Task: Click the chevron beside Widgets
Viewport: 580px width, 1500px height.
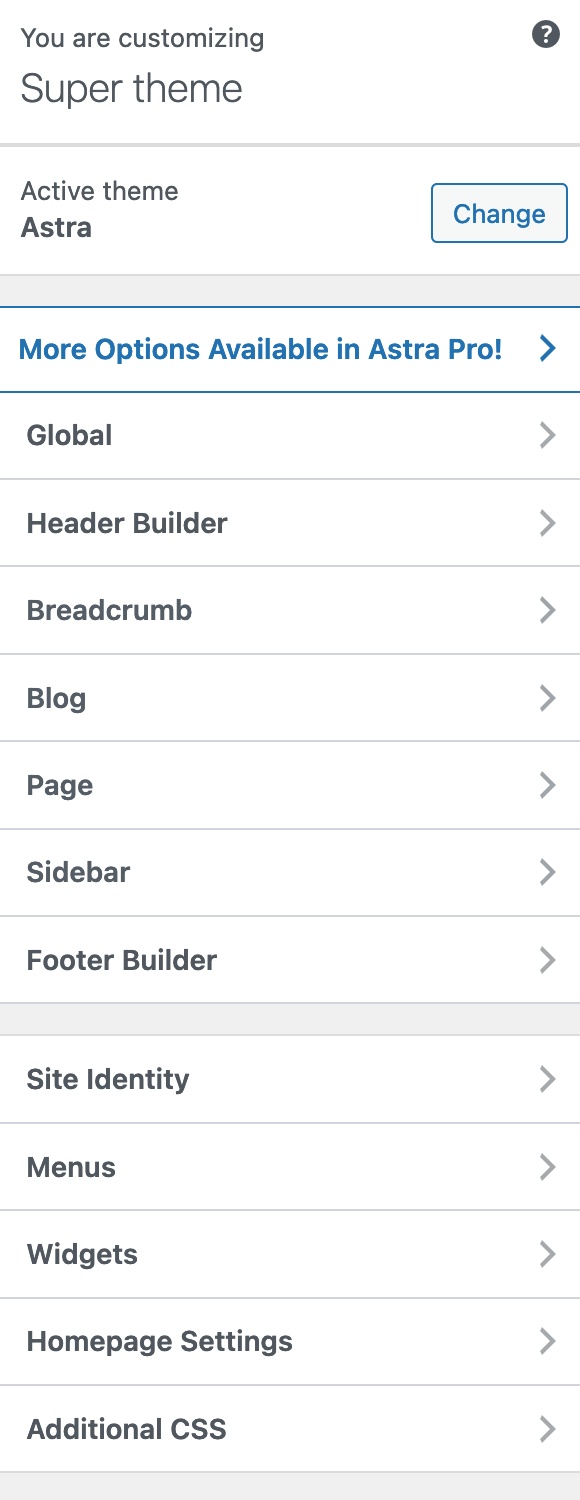Action: point(547,1254)
